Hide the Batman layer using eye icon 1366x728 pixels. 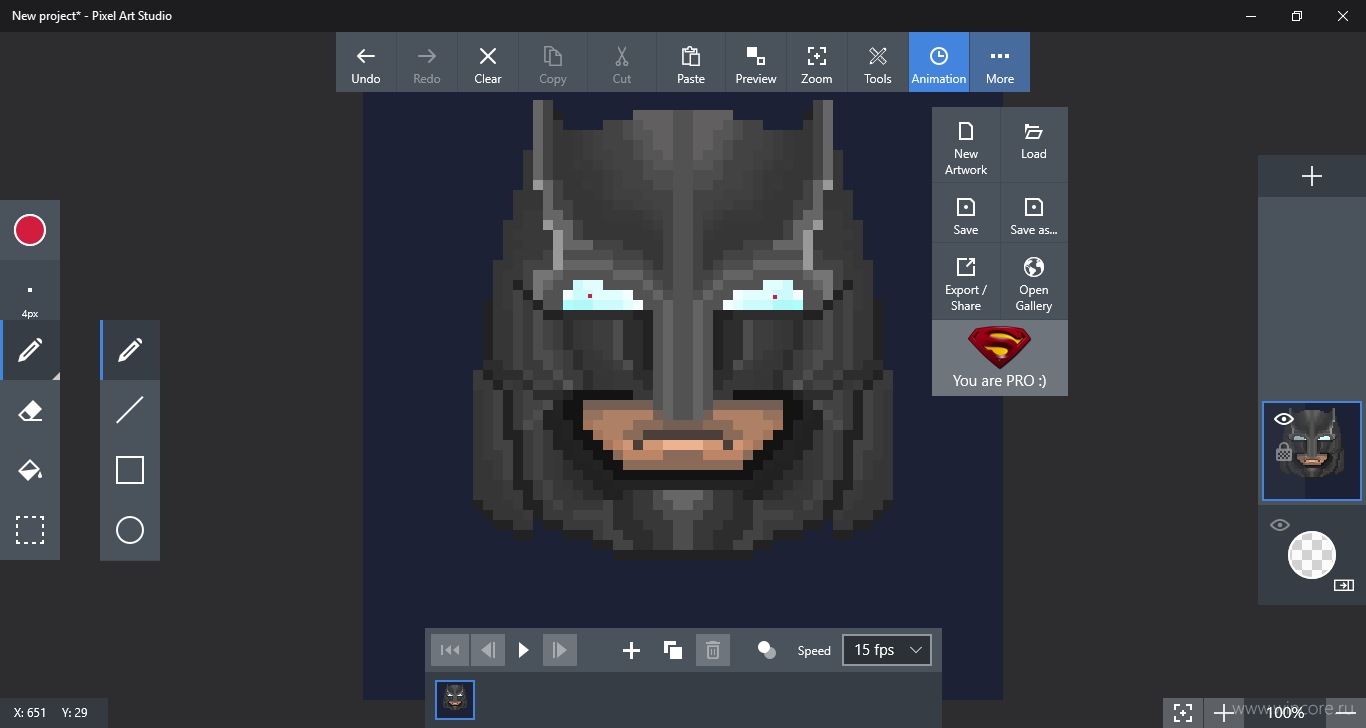point(1284,419)
